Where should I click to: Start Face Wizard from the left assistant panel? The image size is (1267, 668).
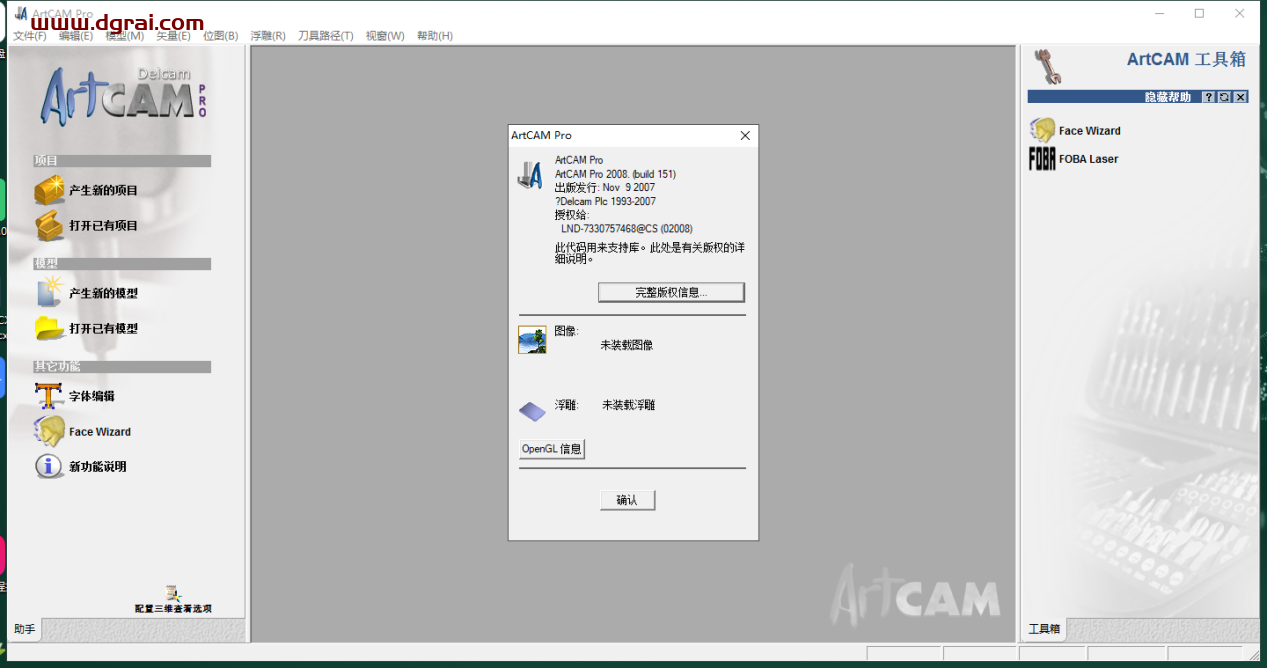tap(50, 432)
